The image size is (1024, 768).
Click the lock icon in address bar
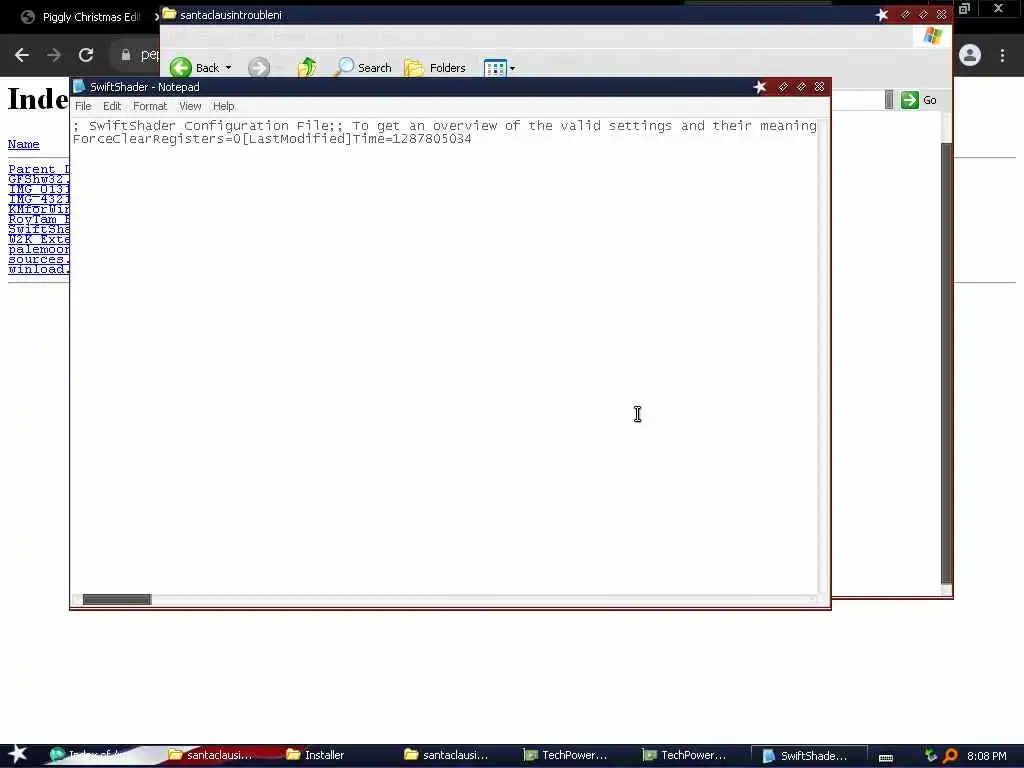(125, 55)
